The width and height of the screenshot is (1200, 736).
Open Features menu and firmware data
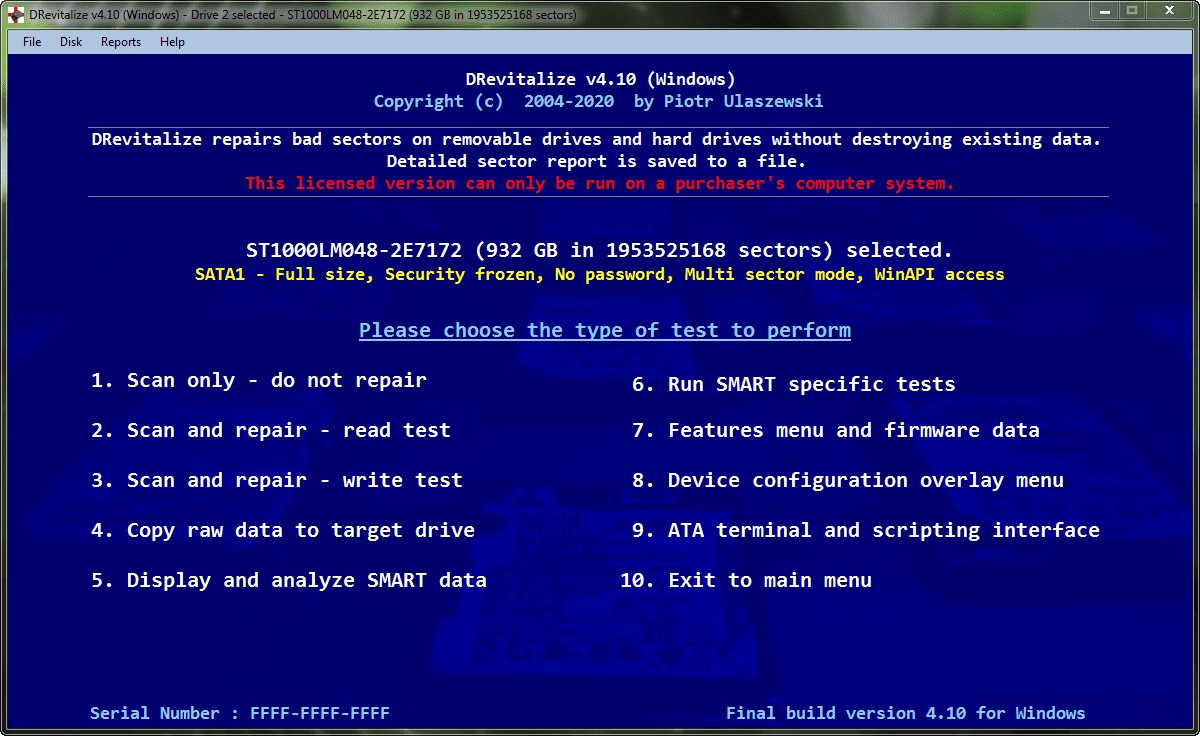pos(836,431)
